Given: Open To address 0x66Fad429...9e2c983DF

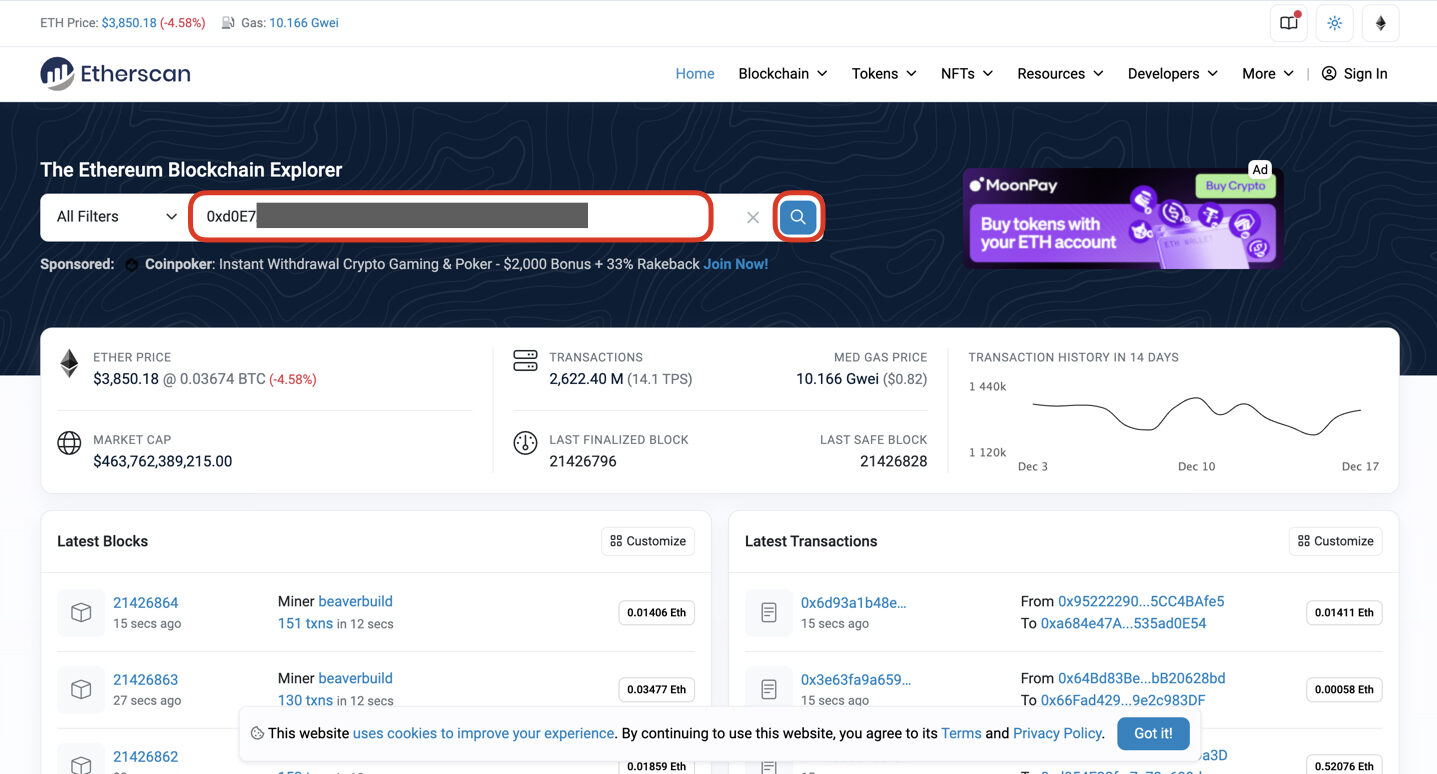Looking at the screenshot, I should click(x=1123, y=700).
